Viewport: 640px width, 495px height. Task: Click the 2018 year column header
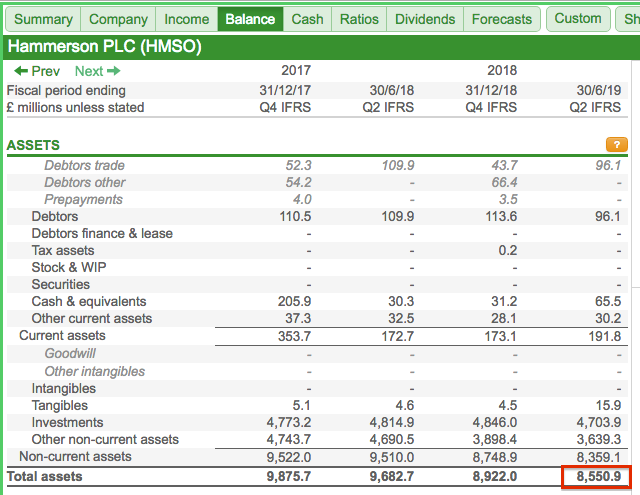coord(502,70)
